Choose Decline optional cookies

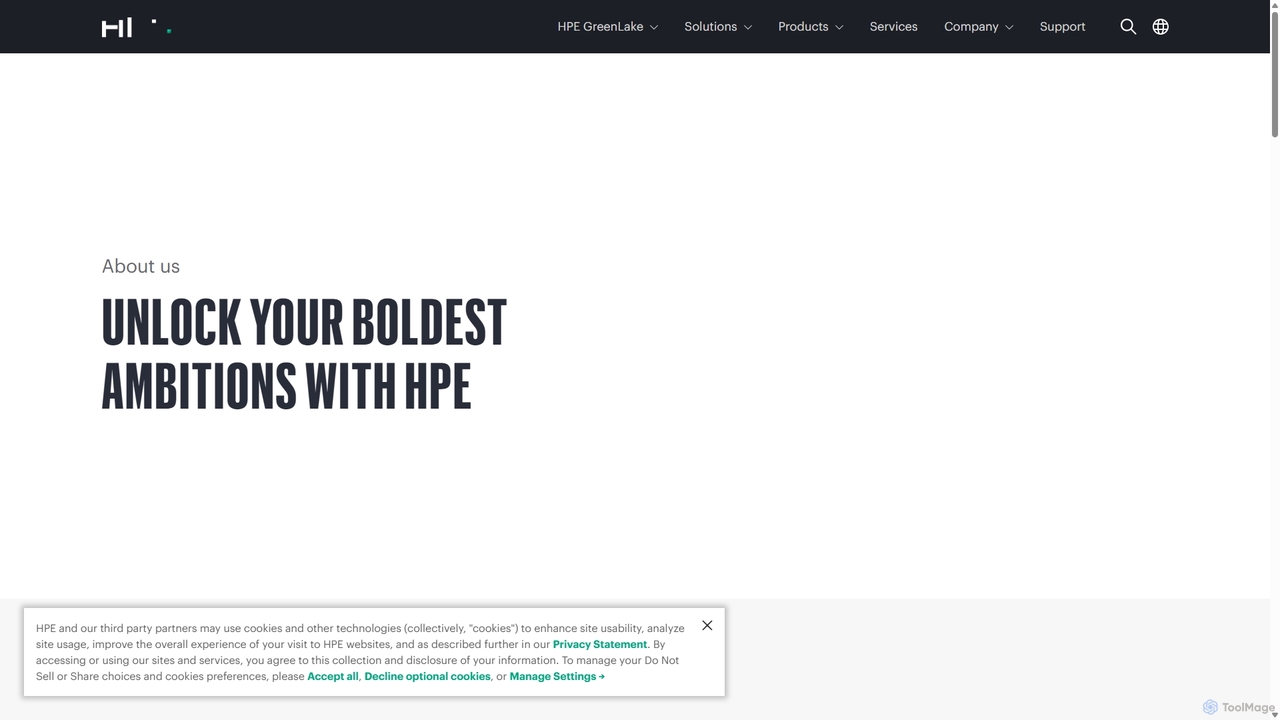tap(427, 677)
